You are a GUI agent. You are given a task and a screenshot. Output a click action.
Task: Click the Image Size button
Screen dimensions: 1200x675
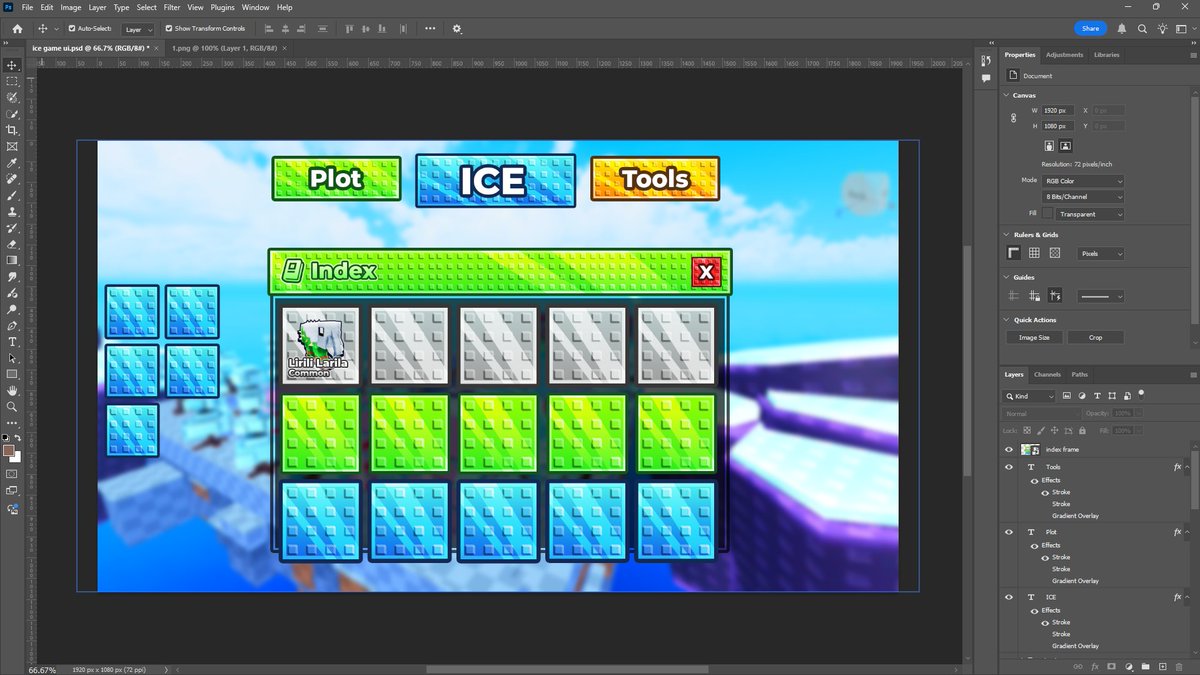(1035, 338)
